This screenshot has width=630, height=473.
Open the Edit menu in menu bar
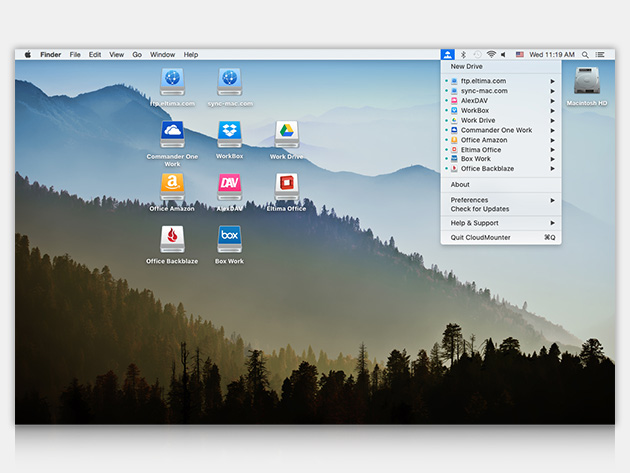tap(95, 55)
